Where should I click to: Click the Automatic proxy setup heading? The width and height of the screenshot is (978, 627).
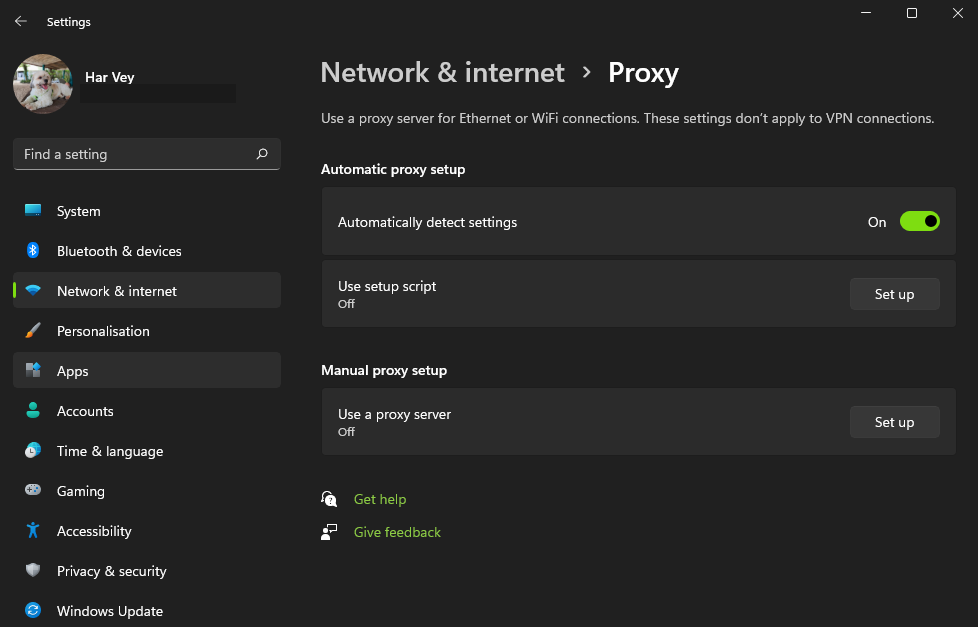pos(393,170)
